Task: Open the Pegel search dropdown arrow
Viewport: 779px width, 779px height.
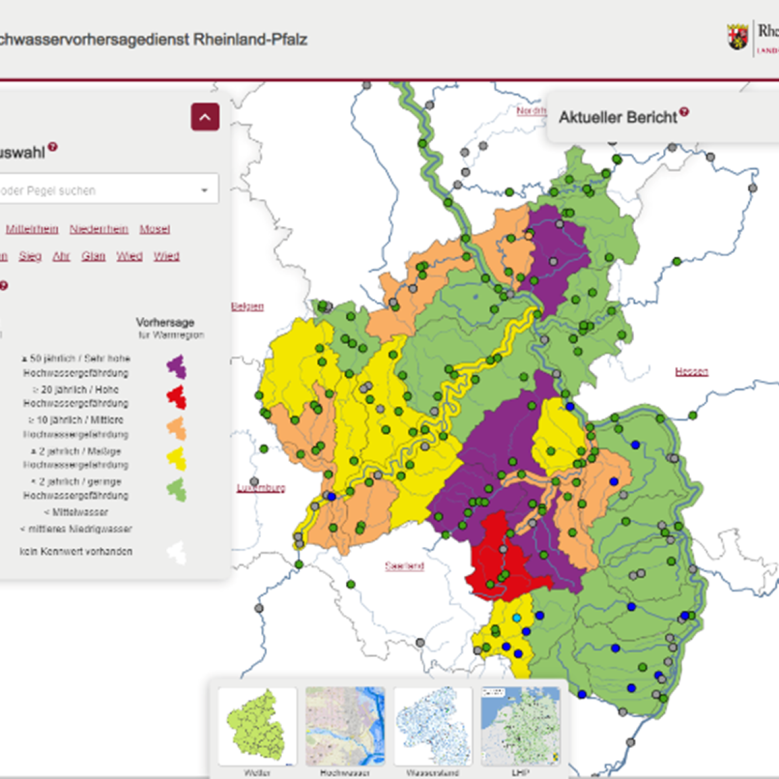Action: pyautogui.click(x=204, y=190)
